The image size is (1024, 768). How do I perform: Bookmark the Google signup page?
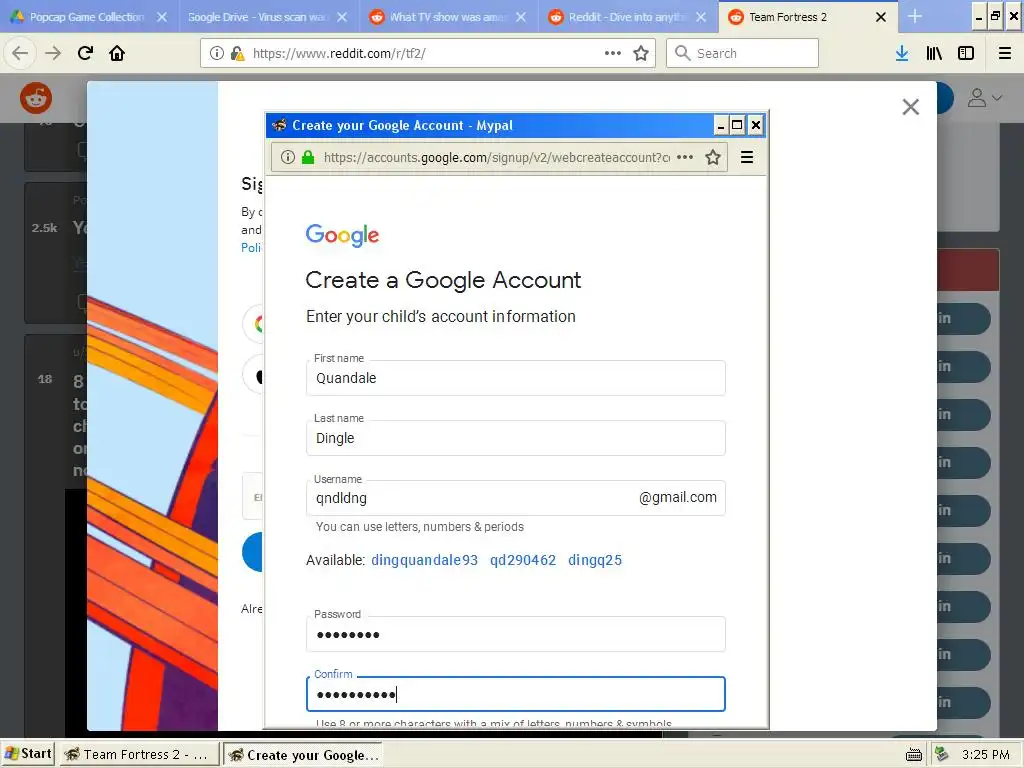(713, 157)
